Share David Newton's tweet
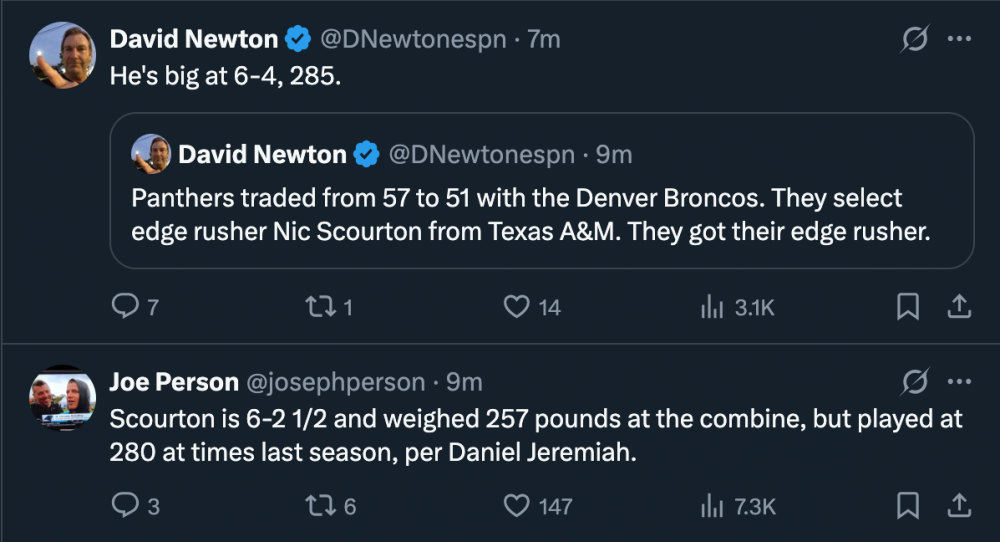 pyautogui.click(x=957, y=308)
